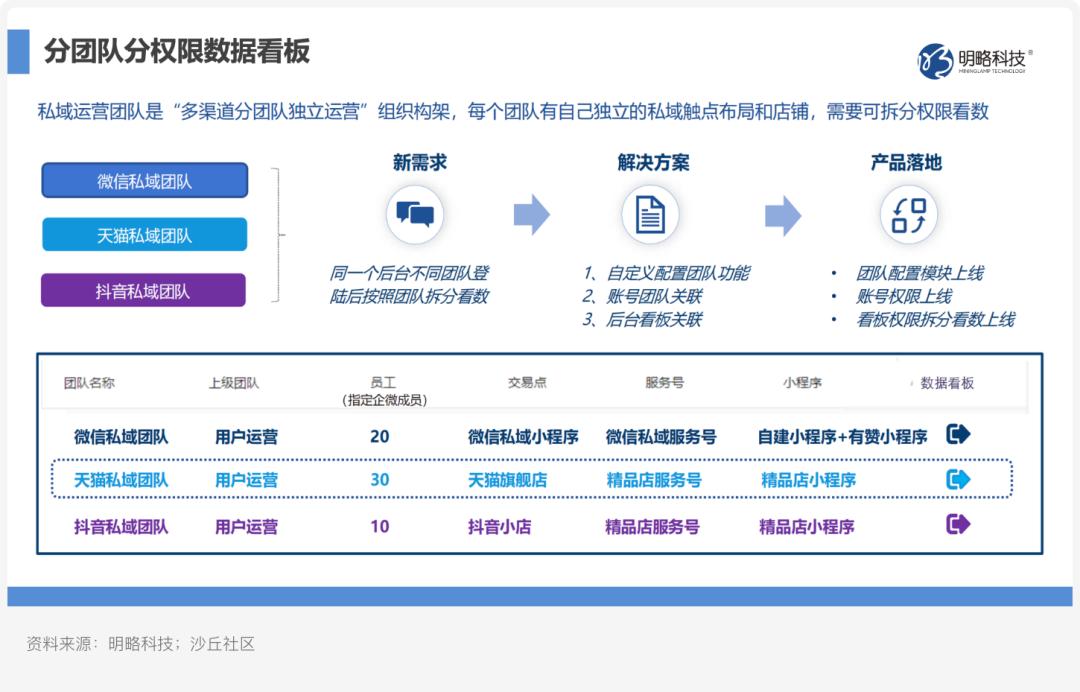Screen dimensions: 1080x692
Task: Click the purple export arrow in the 抖音私域团队 row
Action: coord(958,524)
